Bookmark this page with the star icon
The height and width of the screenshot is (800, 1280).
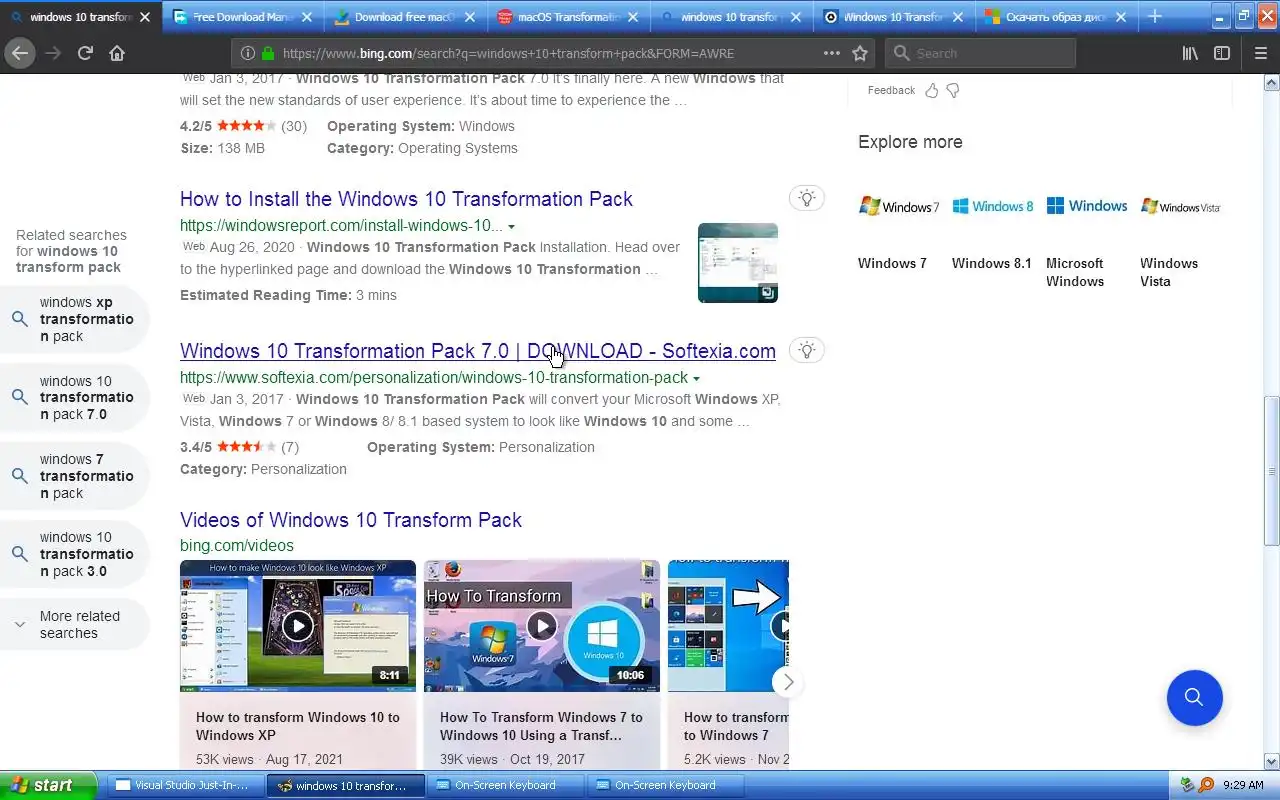(x=860, y=53)
